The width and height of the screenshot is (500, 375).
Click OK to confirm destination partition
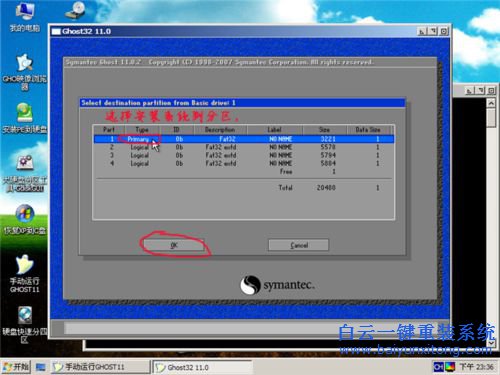[x=174, y=245]
